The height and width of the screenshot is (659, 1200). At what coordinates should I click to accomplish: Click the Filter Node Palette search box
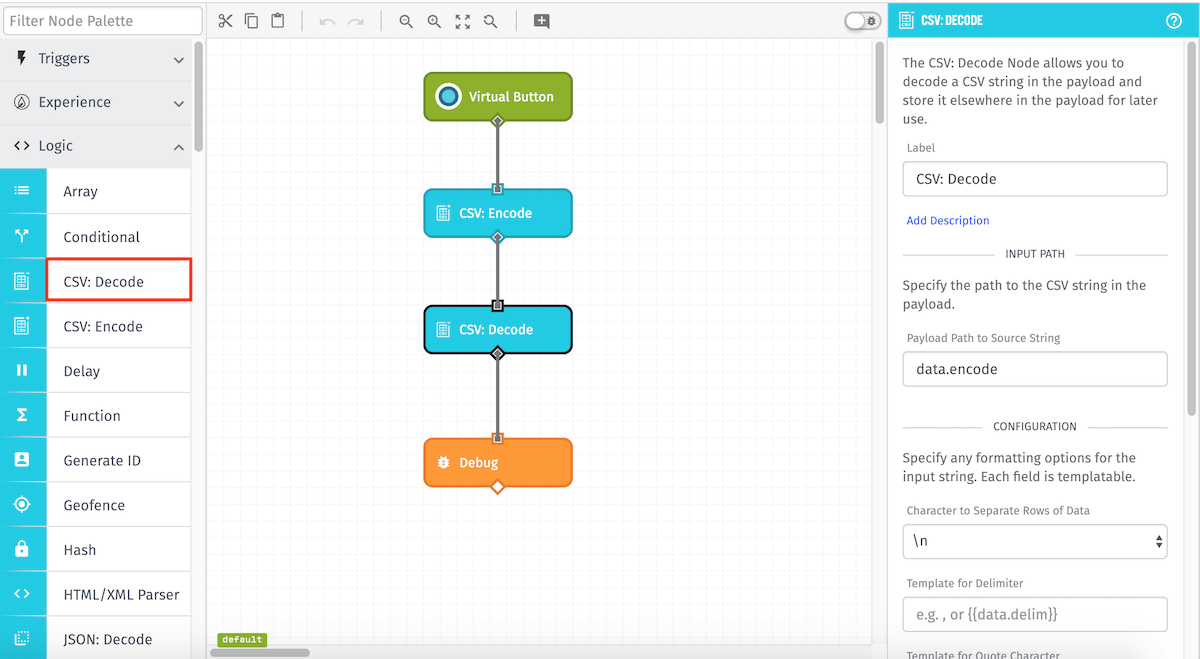tap(102, 20)
